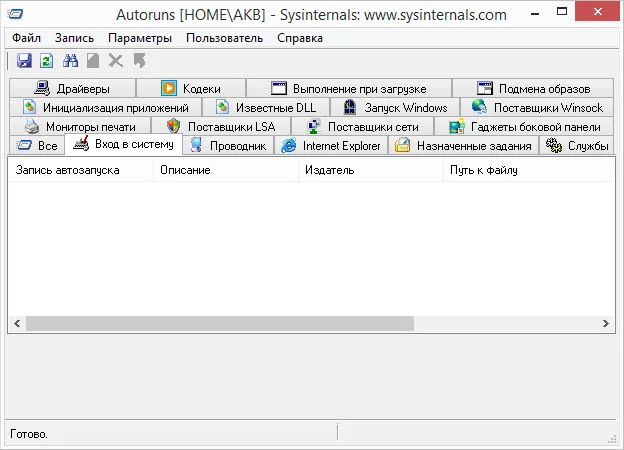The image size is (624, 450).
Task: Minimize the Autoruns window
Action: tap(535, 14)
